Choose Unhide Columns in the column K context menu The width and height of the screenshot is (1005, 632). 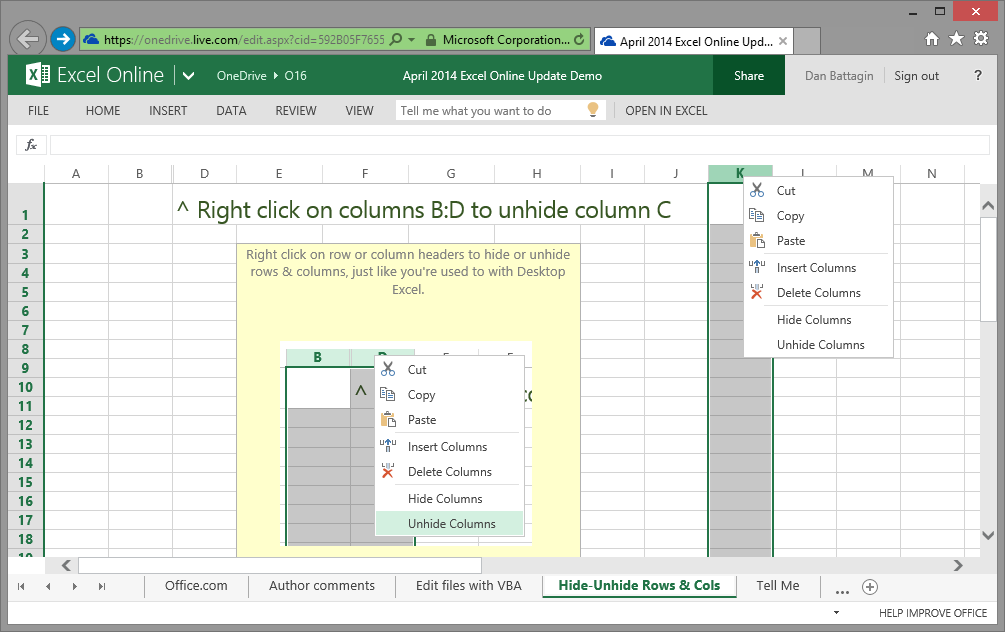point(820,344)
